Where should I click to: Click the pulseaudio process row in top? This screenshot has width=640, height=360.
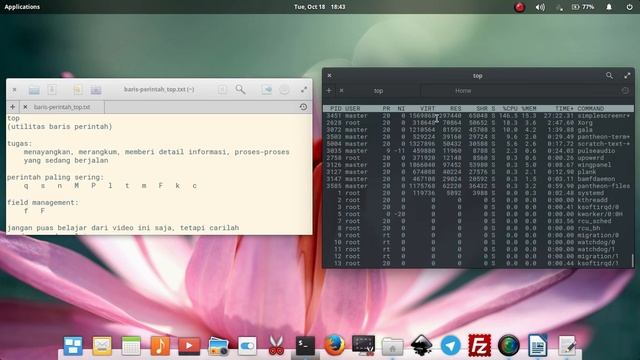(478, 151)
